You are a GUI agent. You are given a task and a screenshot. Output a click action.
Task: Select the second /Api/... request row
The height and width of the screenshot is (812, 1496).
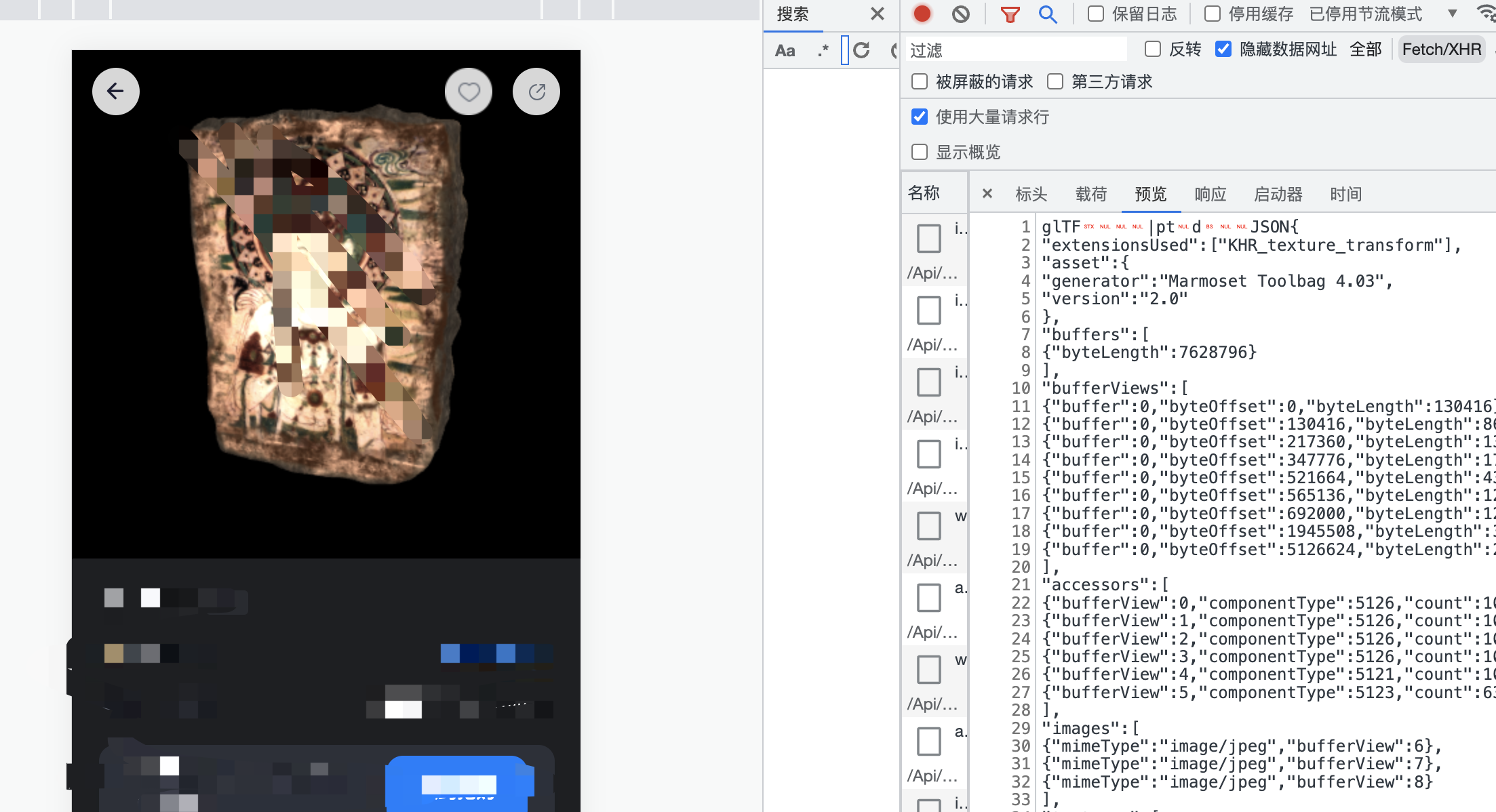[x=934, y=321]
